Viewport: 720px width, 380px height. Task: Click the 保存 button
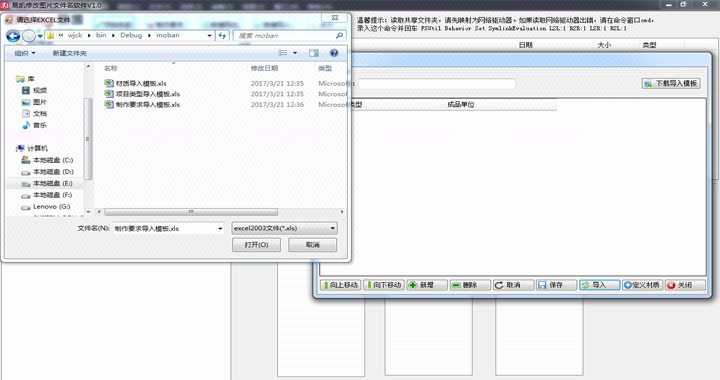click(x=557, y=285)
